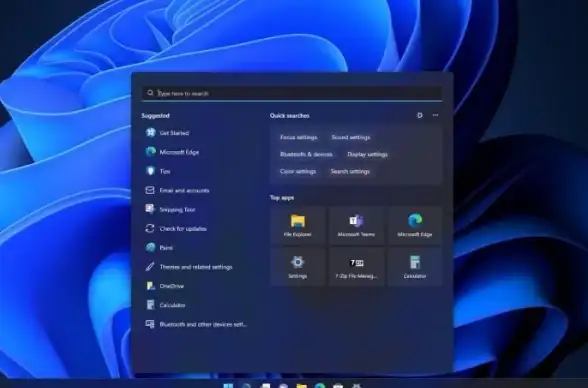The width and height of the screenshot is (588, 388).
Task: Open Calculator tile in Top apps
Action: click(x=415, y=267)
